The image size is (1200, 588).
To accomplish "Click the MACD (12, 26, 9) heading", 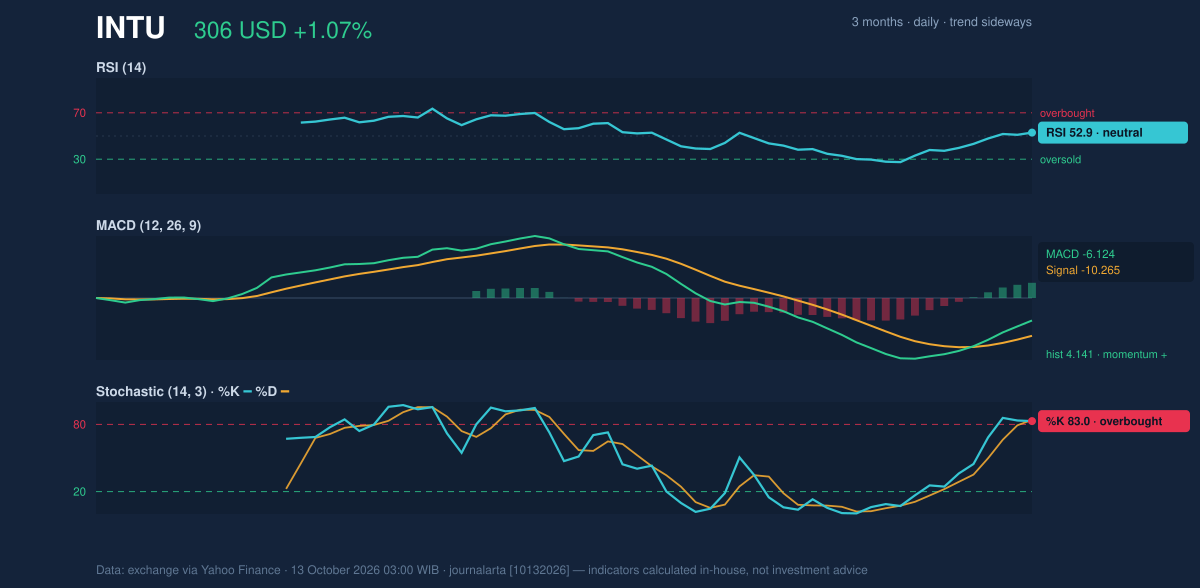I will click(x=148, y=226).
